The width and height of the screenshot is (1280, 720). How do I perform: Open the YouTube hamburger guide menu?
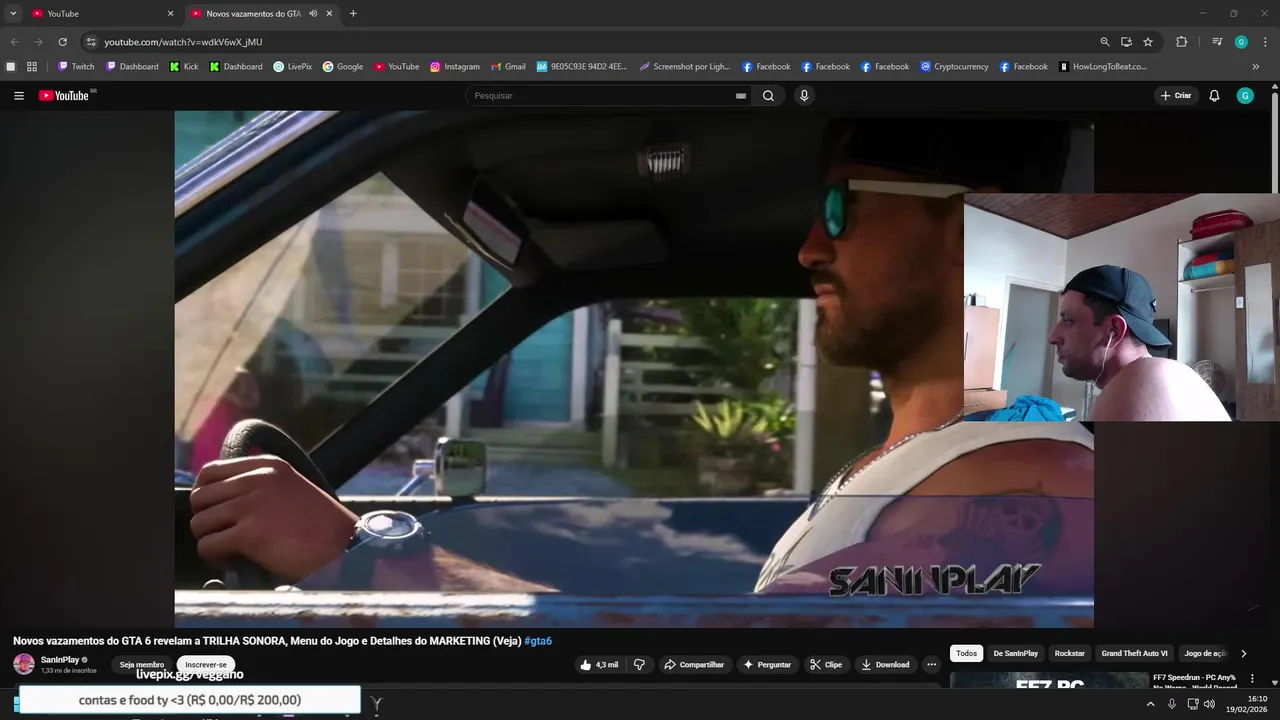coord(19,96)
